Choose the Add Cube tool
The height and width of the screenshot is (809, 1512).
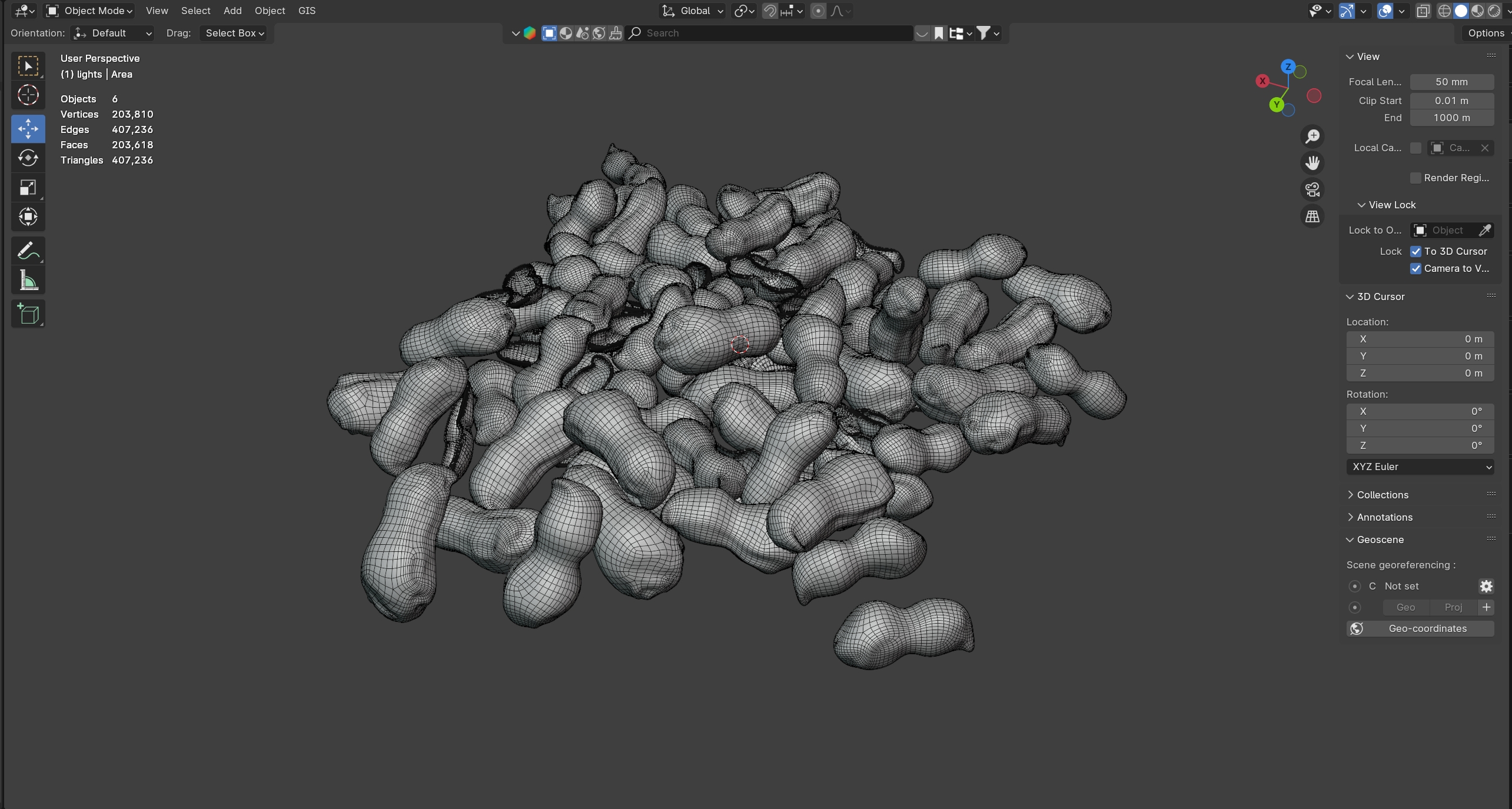pyautogui.click(x=28, y=314)
